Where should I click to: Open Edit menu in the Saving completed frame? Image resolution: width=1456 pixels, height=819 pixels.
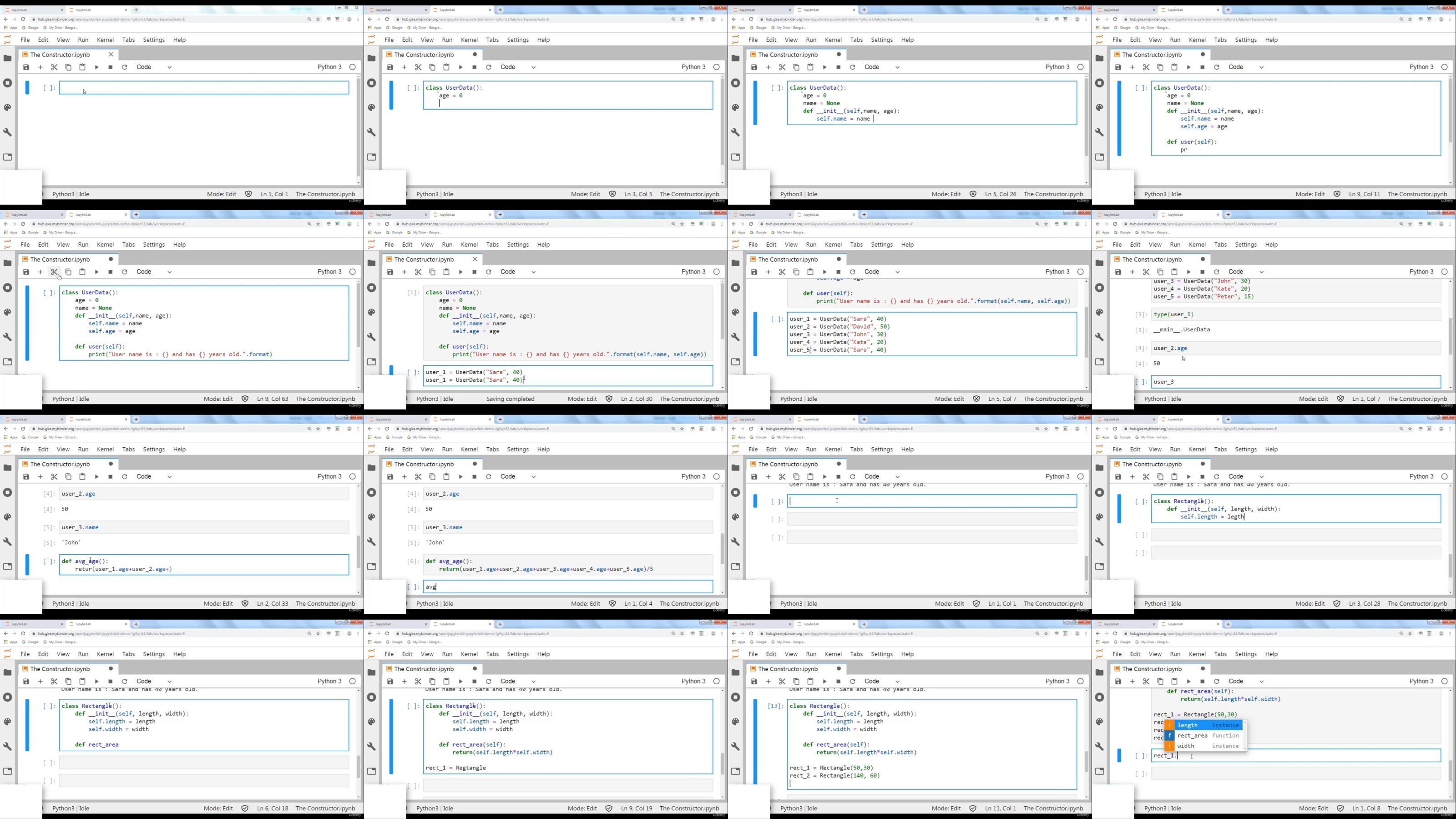point(408,245)
